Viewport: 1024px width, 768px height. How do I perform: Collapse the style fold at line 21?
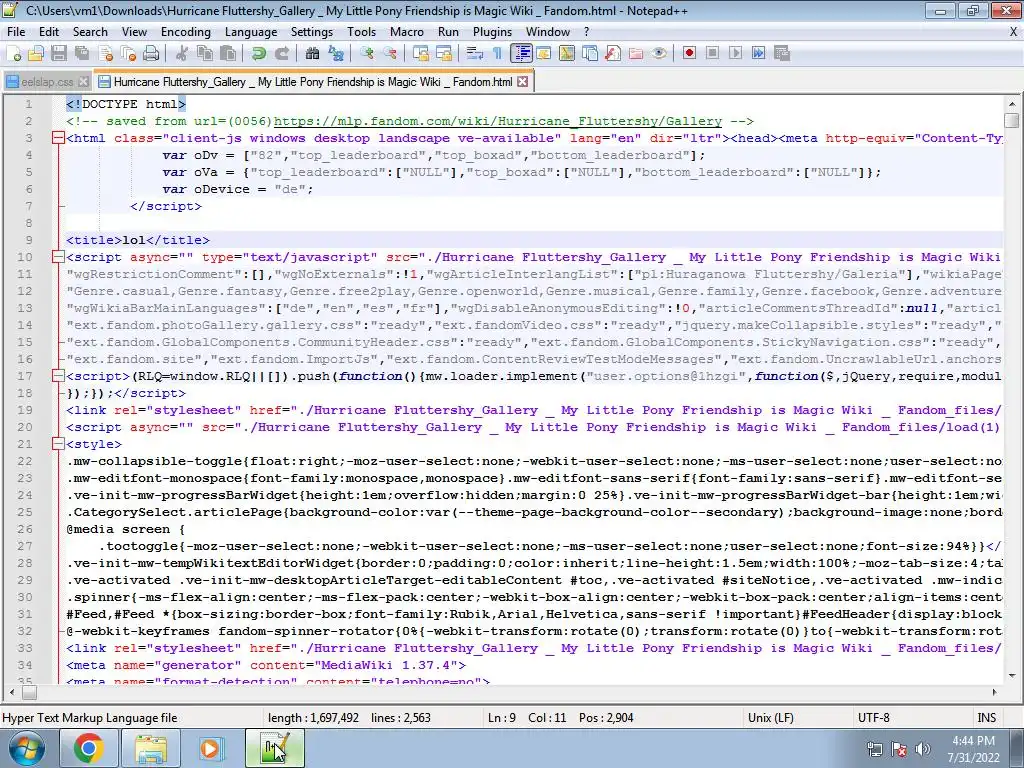(x=58, y=444)
